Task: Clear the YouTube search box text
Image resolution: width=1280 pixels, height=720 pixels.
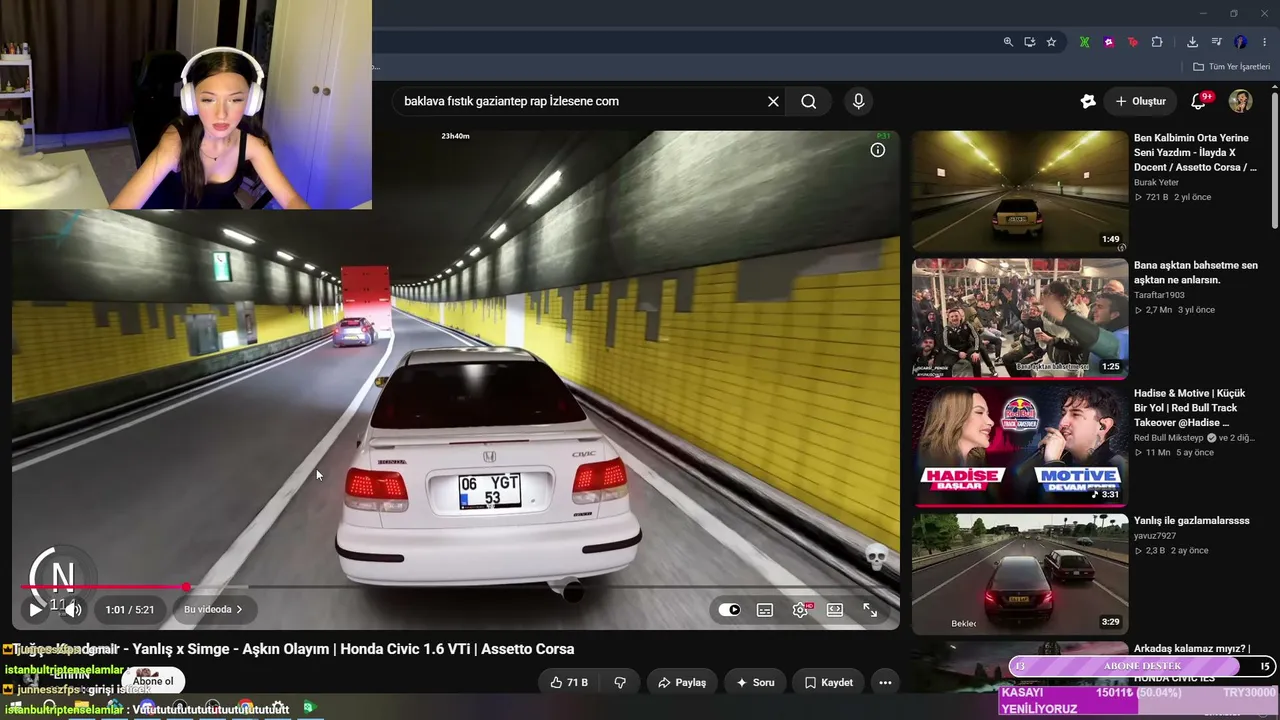Action: coord(773,101)
